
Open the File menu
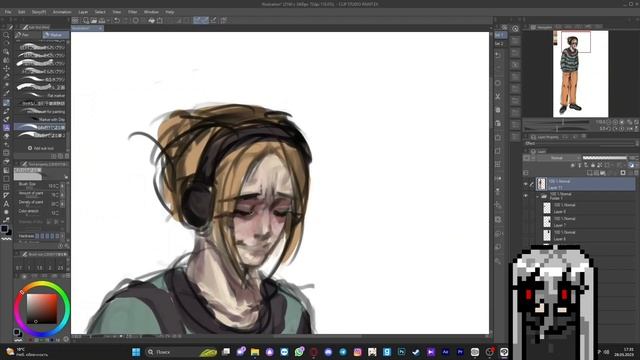click(8, 12)
